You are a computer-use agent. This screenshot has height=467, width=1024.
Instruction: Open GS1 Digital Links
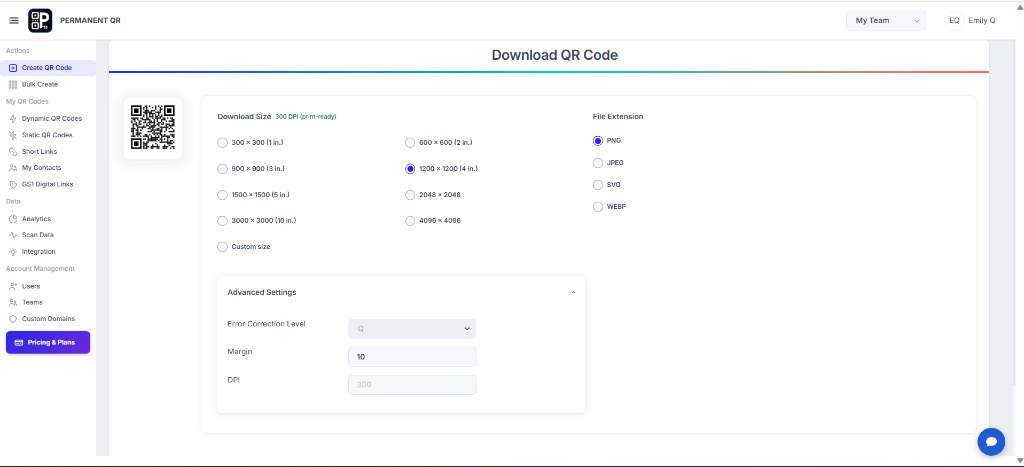coord(48,184)
